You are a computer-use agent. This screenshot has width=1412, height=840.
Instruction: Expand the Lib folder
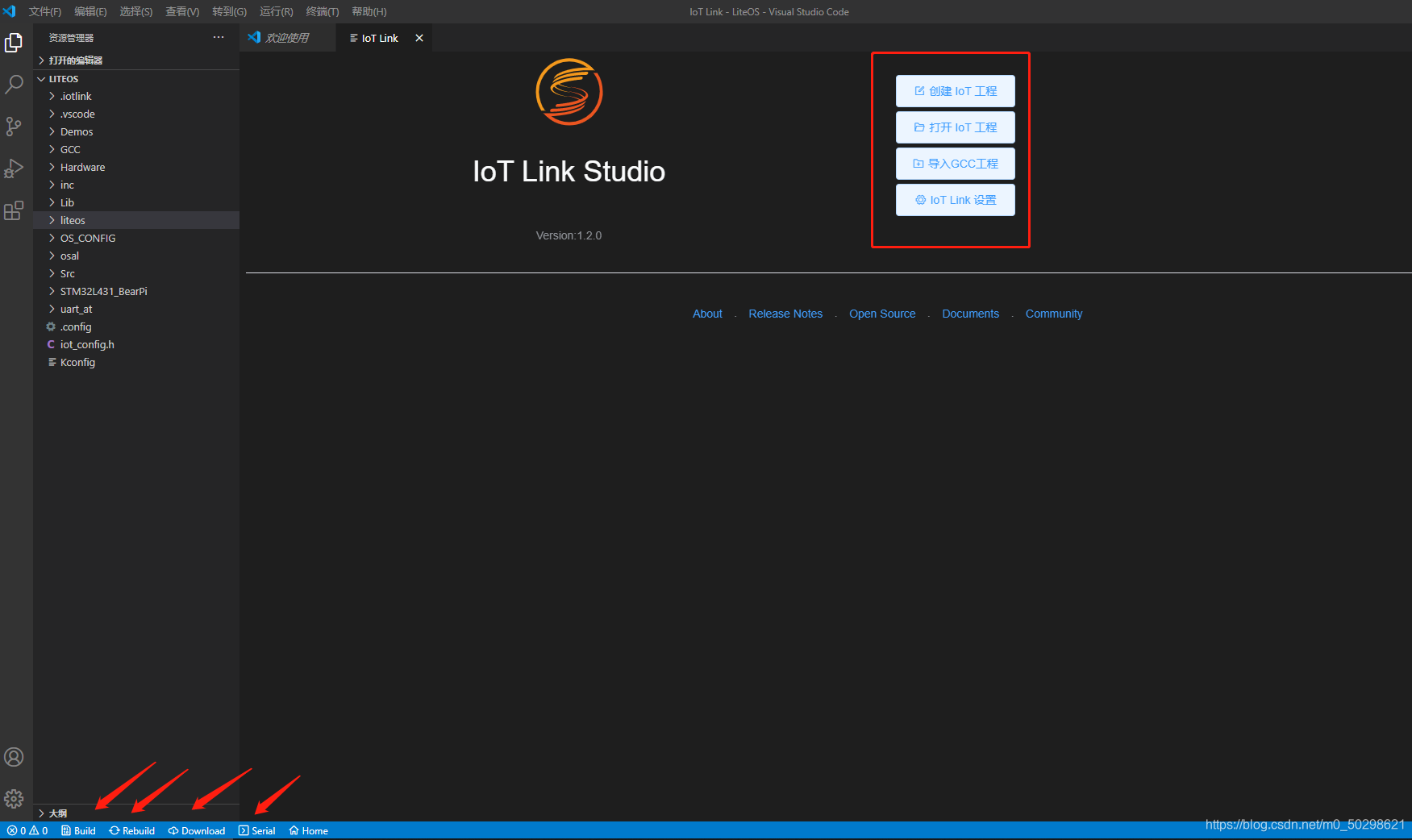click(136, 203)
